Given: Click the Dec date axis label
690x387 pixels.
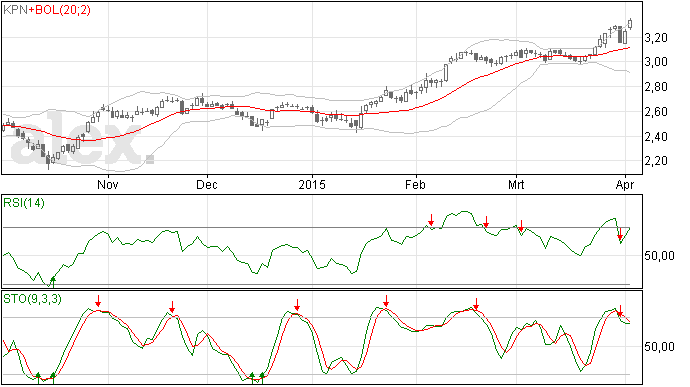Looking at the screenshot, I should click(x=207, y=184).
